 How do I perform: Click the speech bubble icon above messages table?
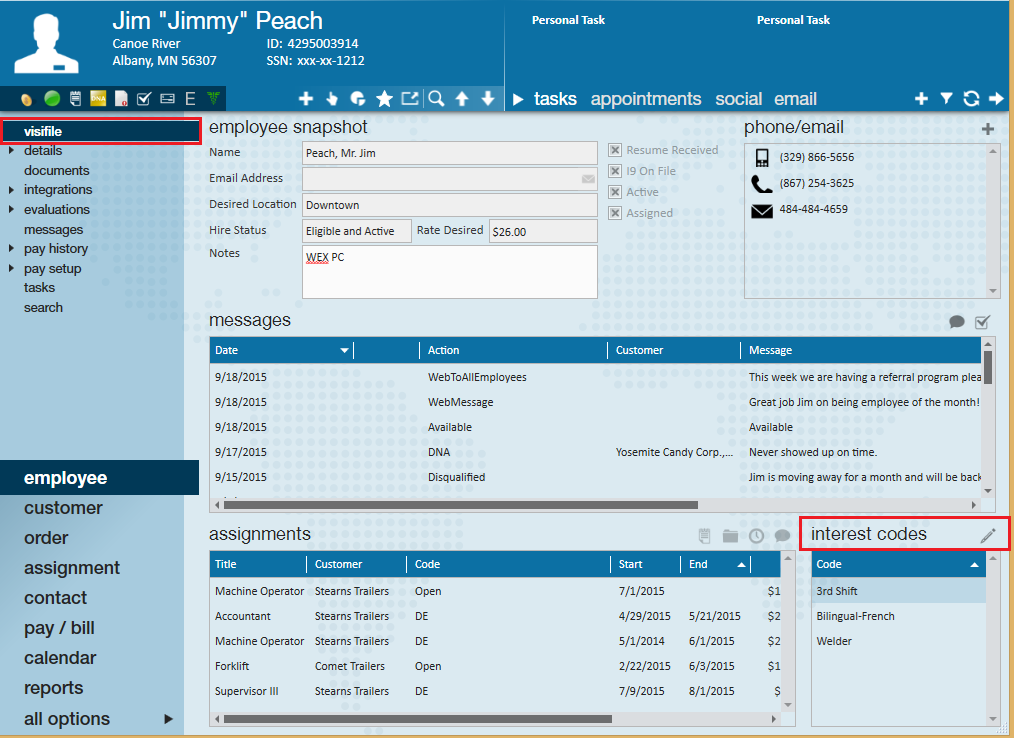pos(957,322)
